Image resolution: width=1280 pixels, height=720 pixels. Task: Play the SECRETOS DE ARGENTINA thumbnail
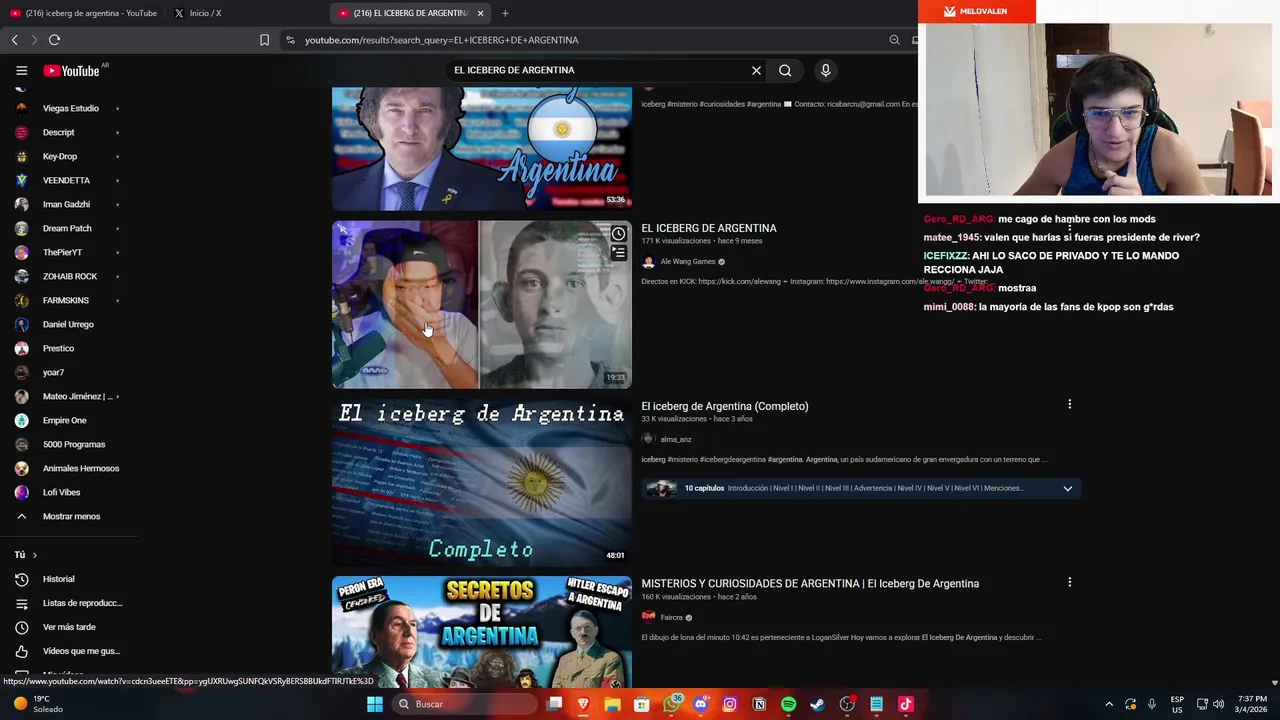(x=482, y=632)
